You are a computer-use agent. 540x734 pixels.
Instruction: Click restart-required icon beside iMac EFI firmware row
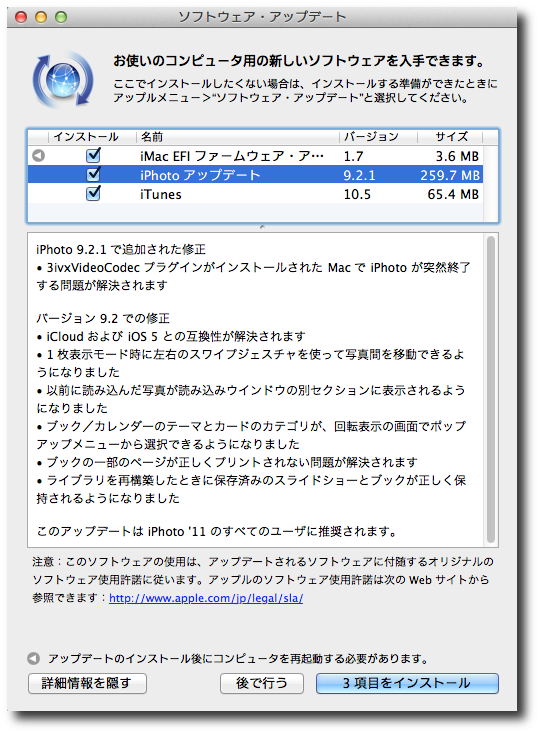tap(38, 155)
